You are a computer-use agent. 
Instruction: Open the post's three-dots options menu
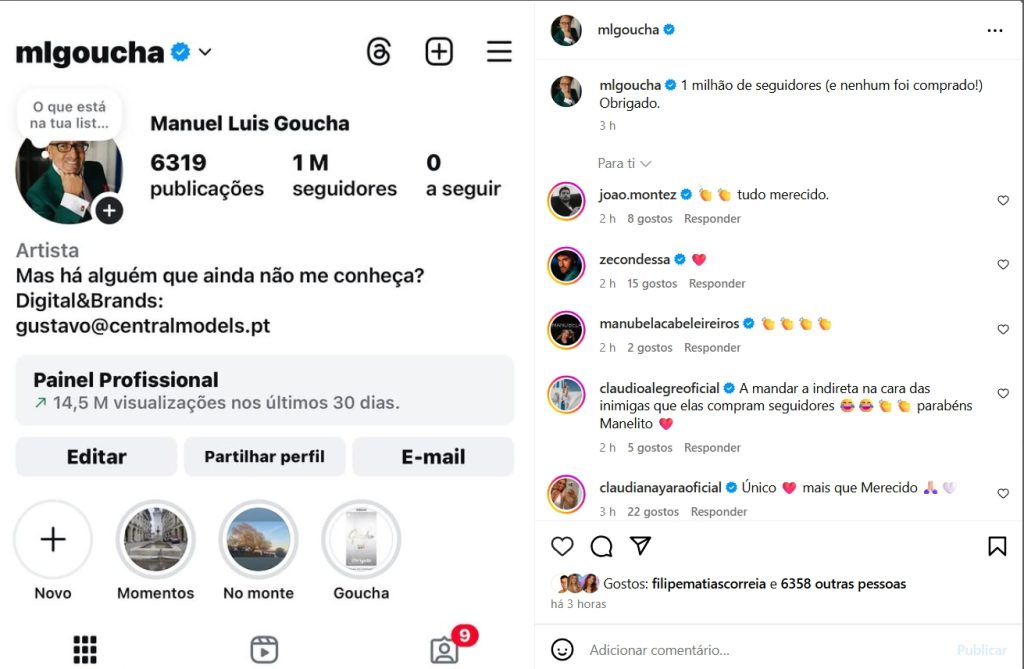[994, 31]
